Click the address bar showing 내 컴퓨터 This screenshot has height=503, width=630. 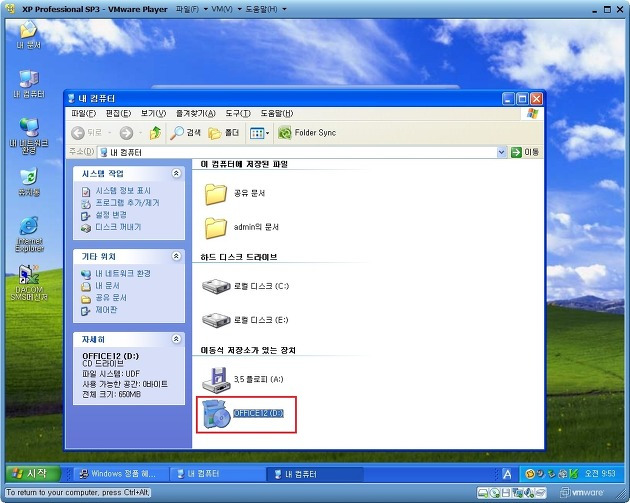pos(297,152)
